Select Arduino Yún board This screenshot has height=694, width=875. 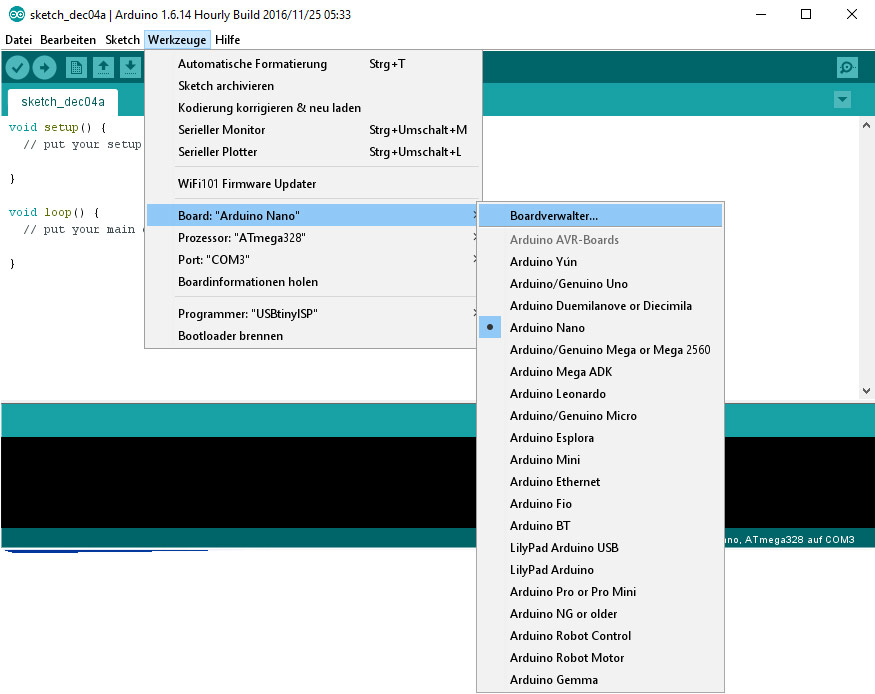(x=600, y=262)
